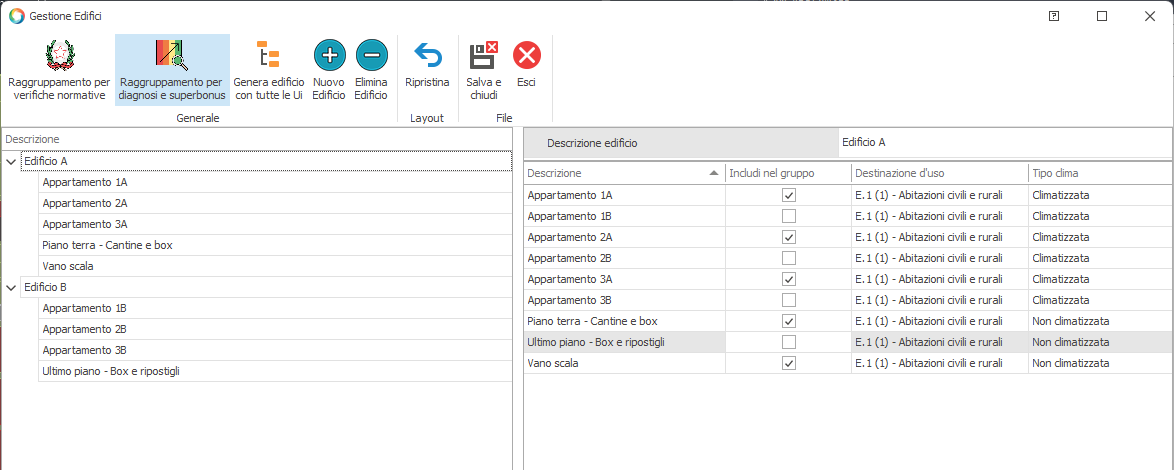Add a Nuovo Edificio with plus icon

[x=329, y=55]
